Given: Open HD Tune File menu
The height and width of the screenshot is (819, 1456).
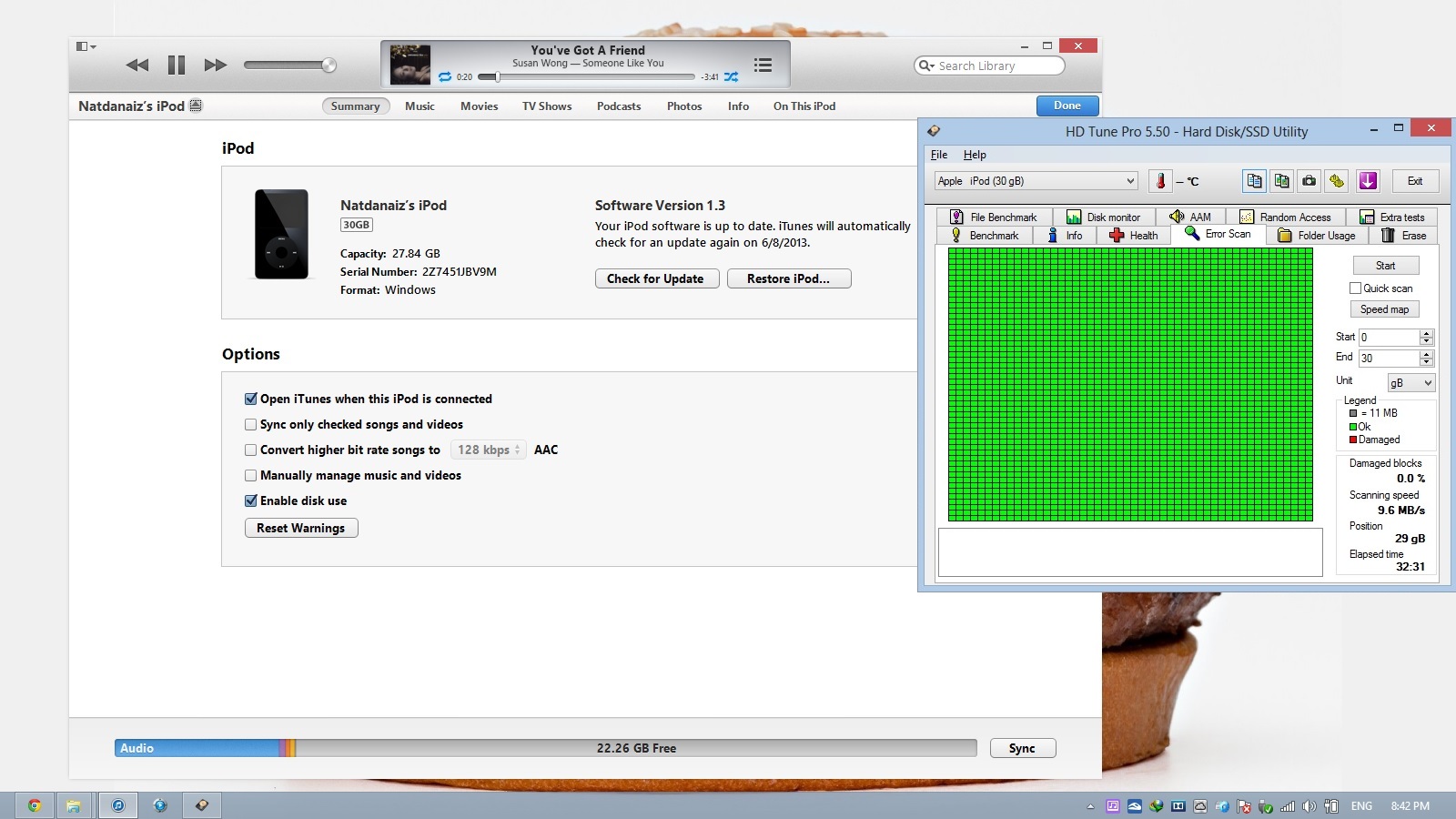Looking at the screenshot, I should (x=939, y=155).
